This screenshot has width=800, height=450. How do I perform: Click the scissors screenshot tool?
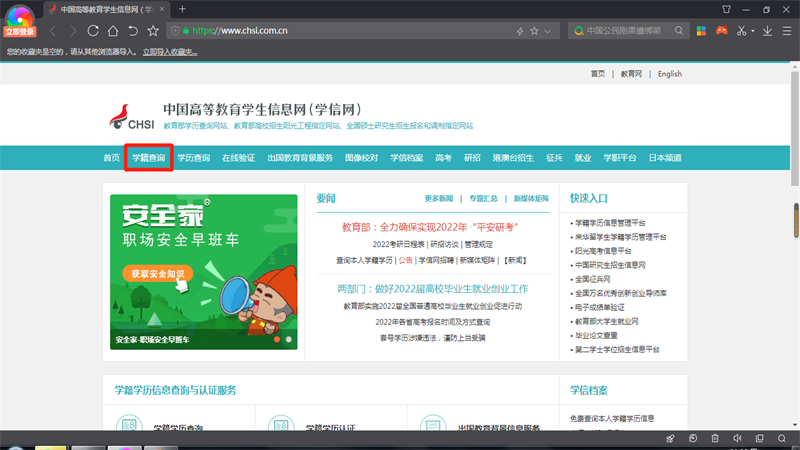[x=741, y=31]
